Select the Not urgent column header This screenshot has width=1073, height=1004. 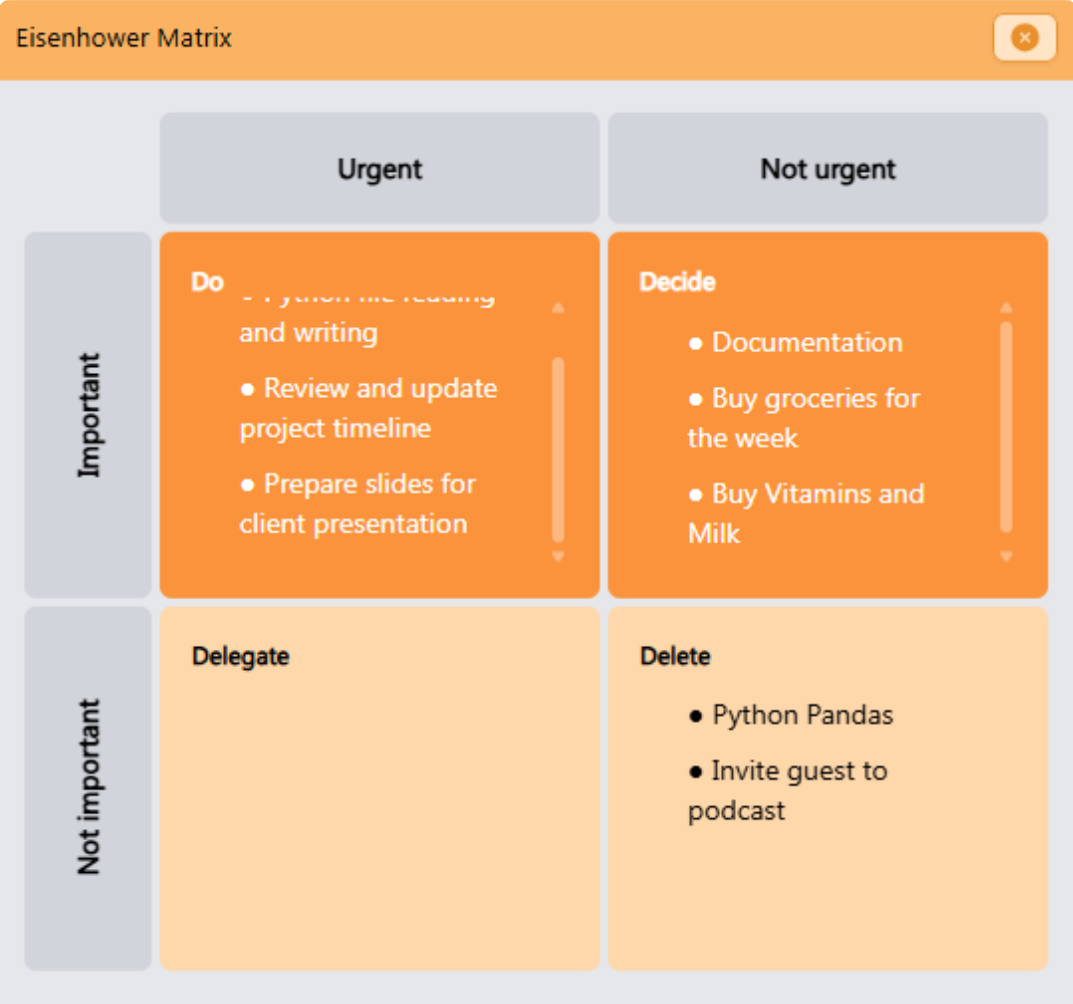[x=829, y=168]
